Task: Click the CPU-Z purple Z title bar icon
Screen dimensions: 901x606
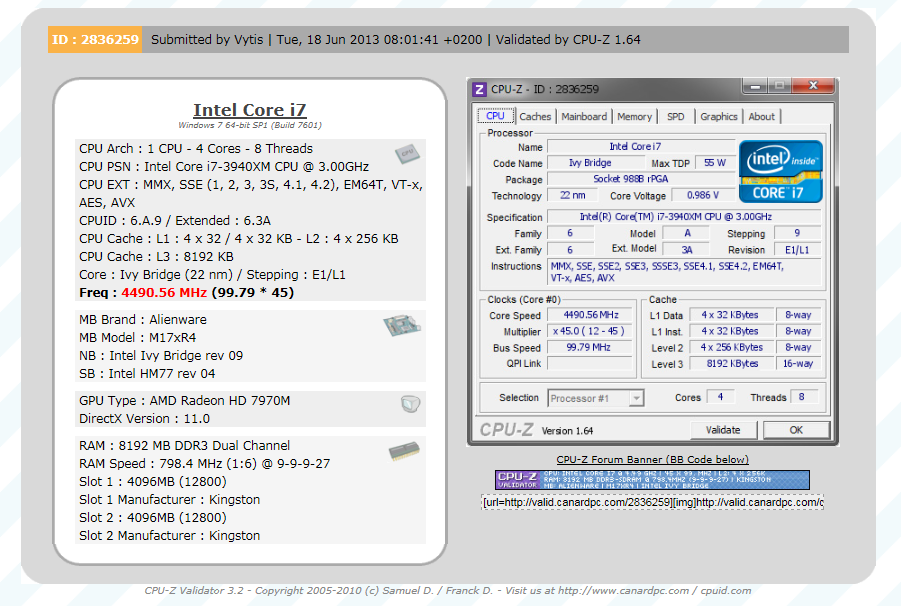Action: tap(479, 89)
